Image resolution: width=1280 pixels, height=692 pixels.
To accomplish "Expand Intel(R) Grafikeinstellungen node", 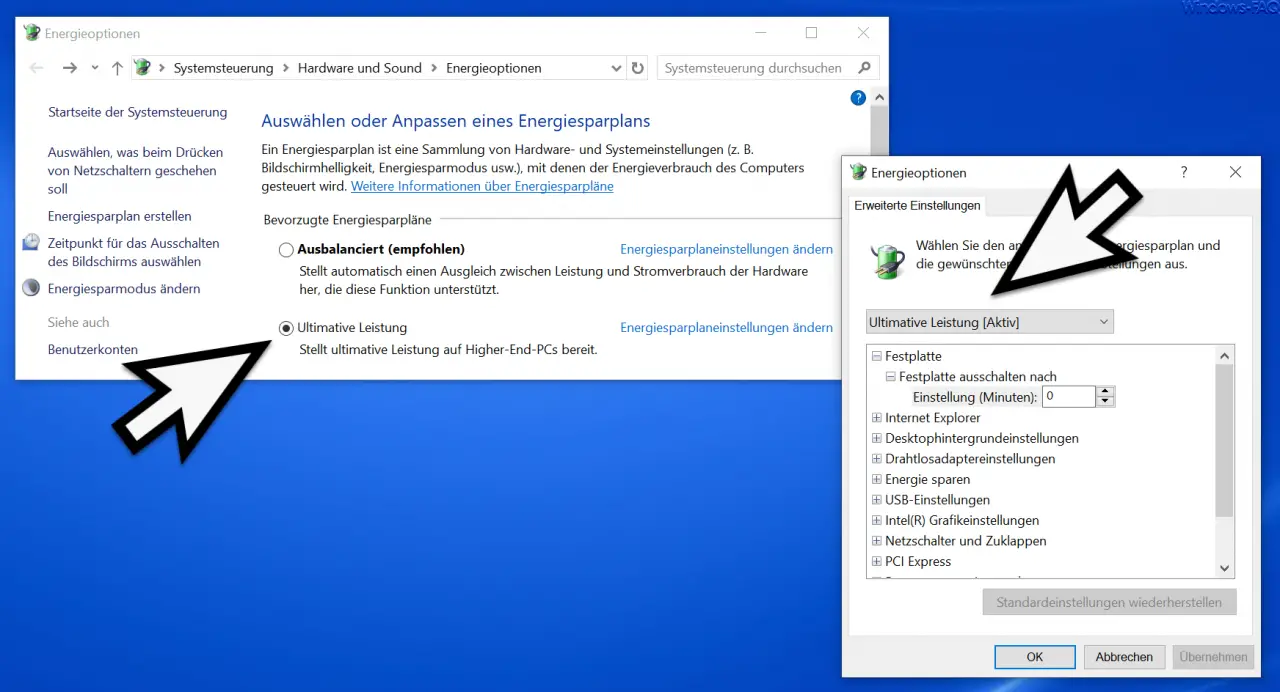I will point(877,520).
